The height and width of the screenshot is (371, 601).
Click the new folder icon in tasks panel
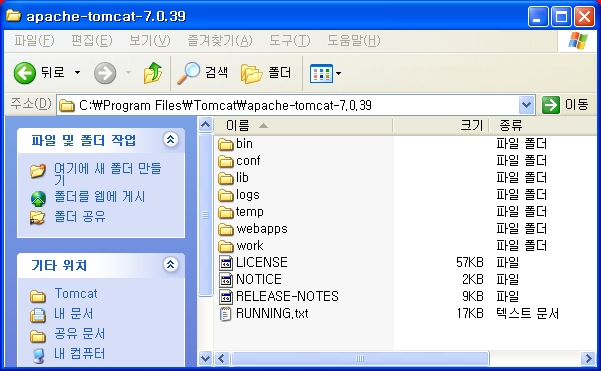38,171
